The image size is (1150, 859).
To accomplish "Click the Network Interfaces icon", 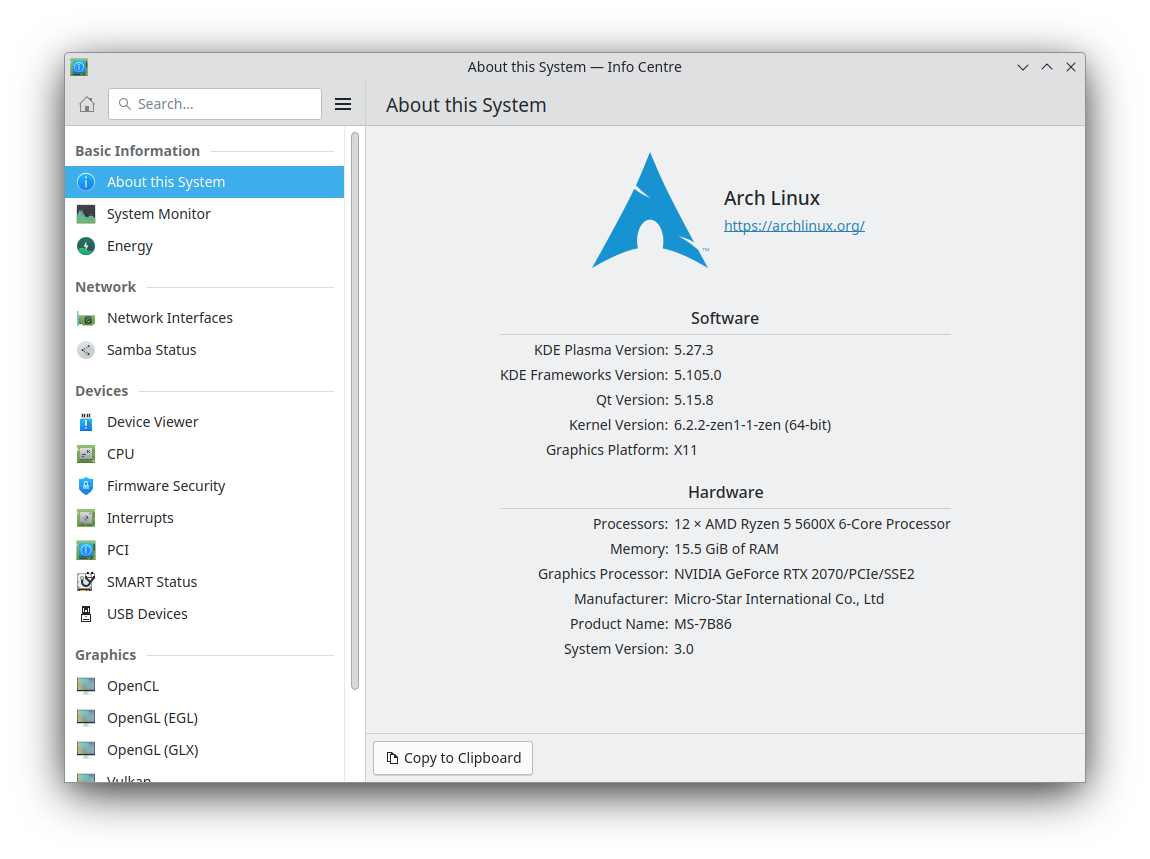I will tap(87, 317).
